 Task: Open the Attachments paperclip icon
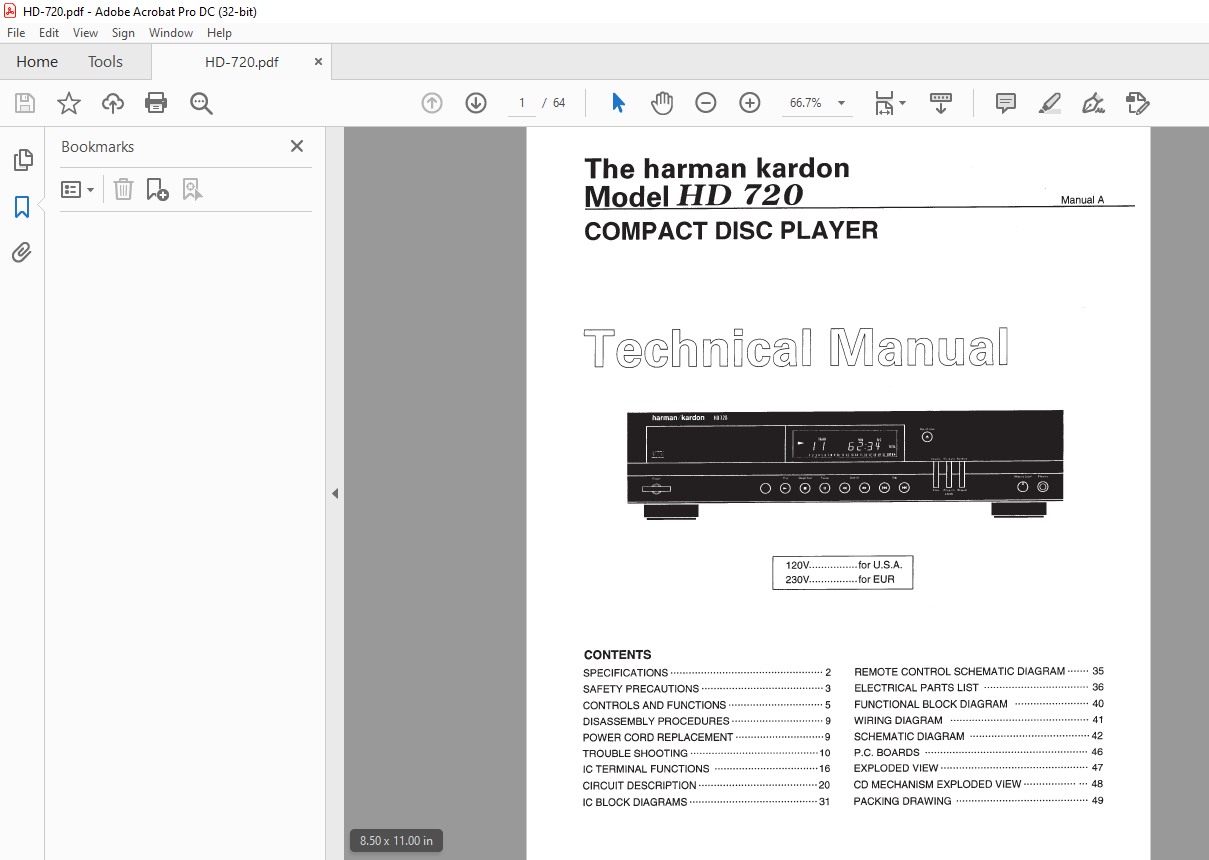tap(22, 253)
